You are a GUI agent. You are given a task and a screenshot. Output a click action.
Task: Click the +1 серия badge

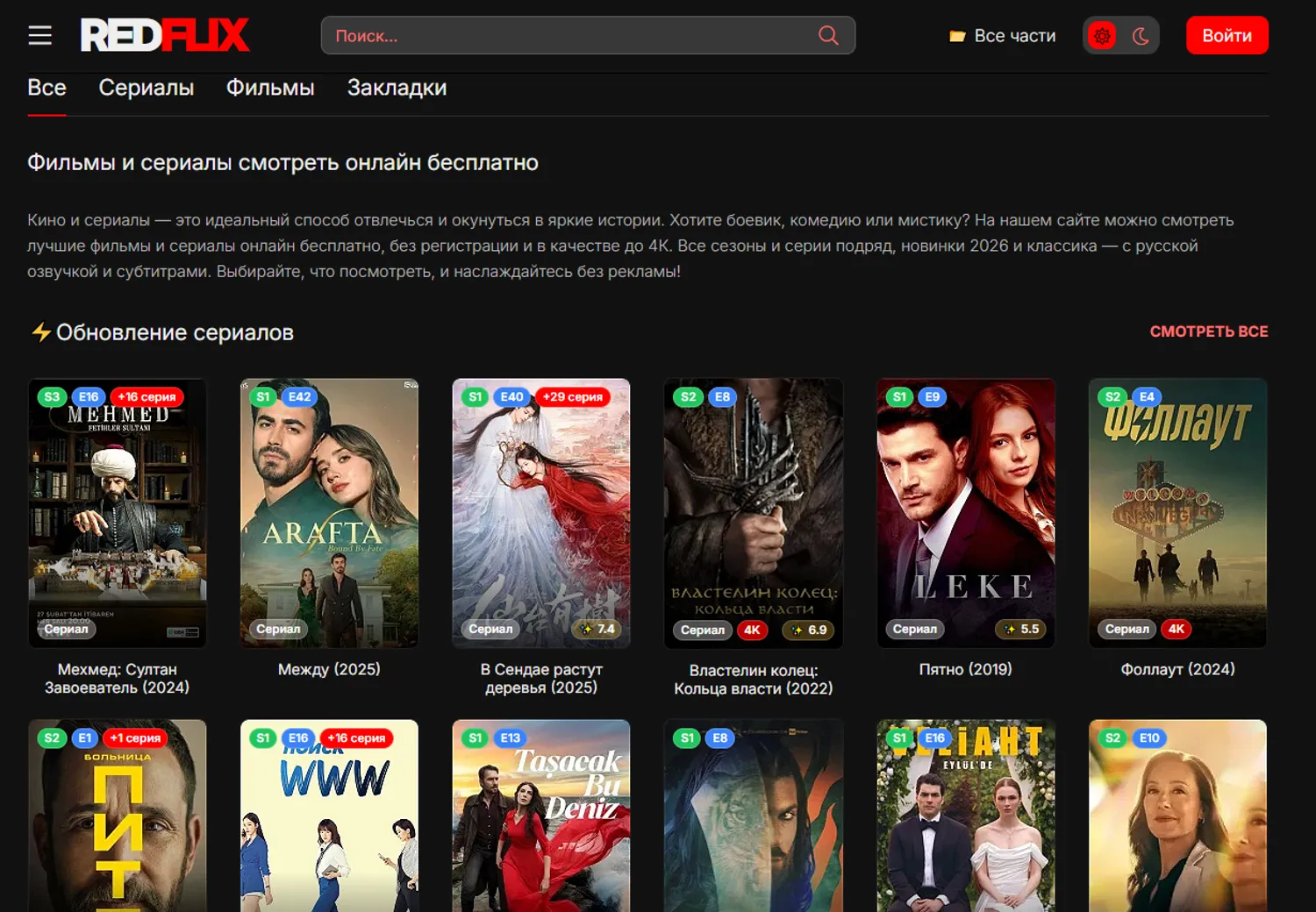point(135,738)
